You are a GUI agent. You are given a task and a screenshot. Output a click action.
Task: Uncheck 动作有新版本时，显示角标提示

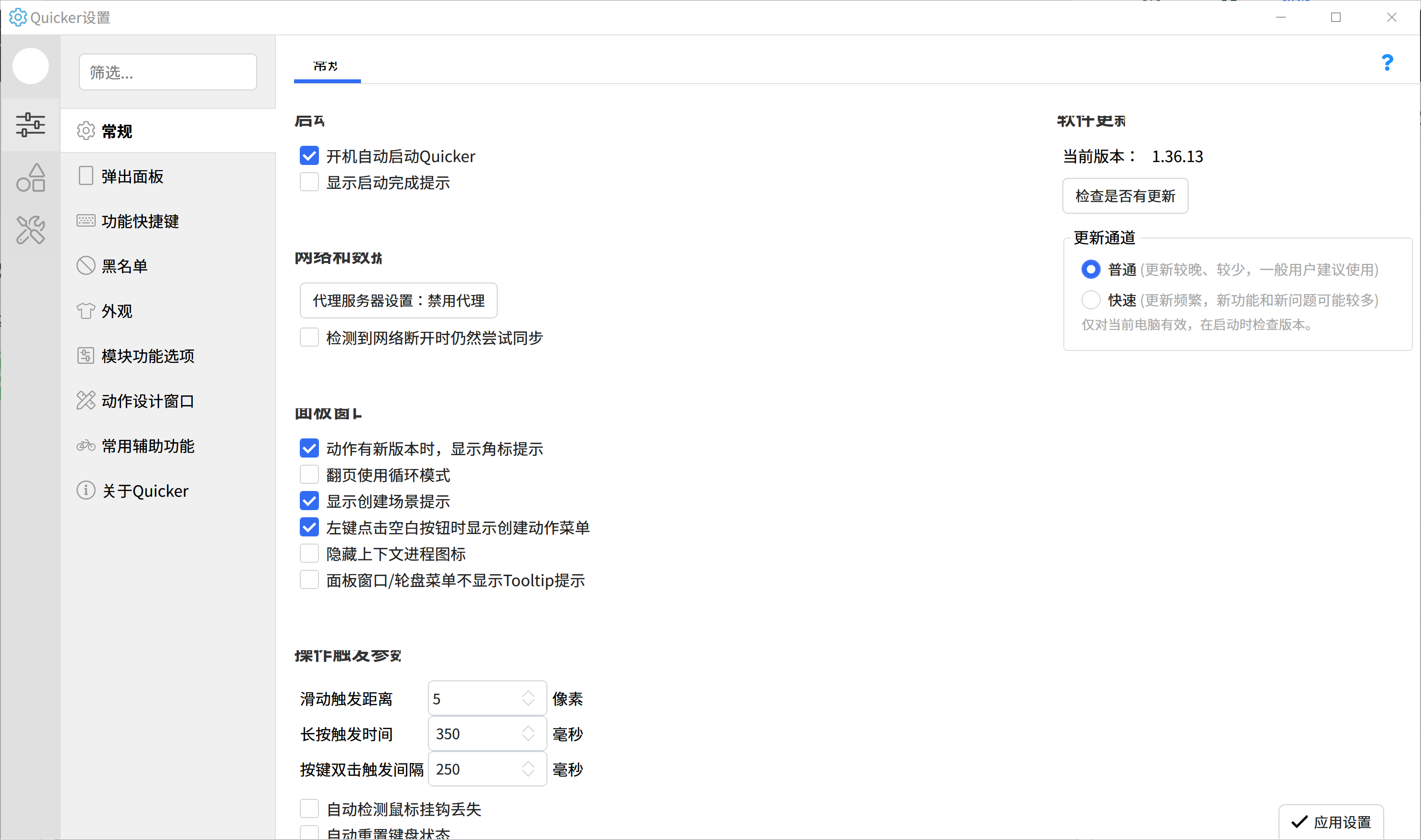309,448
